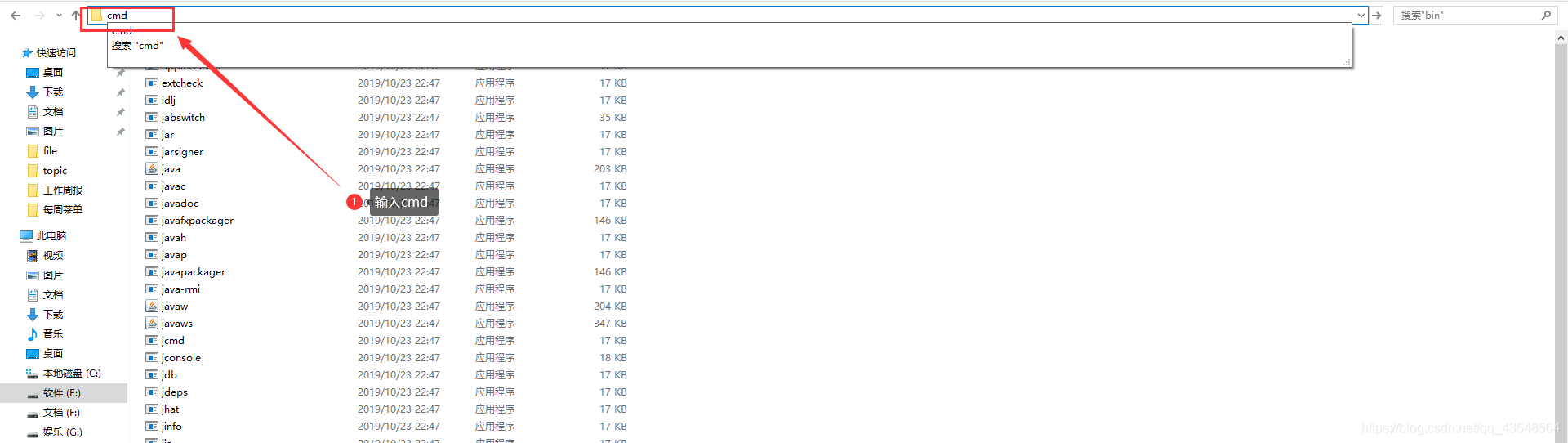Select 此电脑 in the navigation pane
This screenshot has height=443, width=1568.
click(51, 236)
